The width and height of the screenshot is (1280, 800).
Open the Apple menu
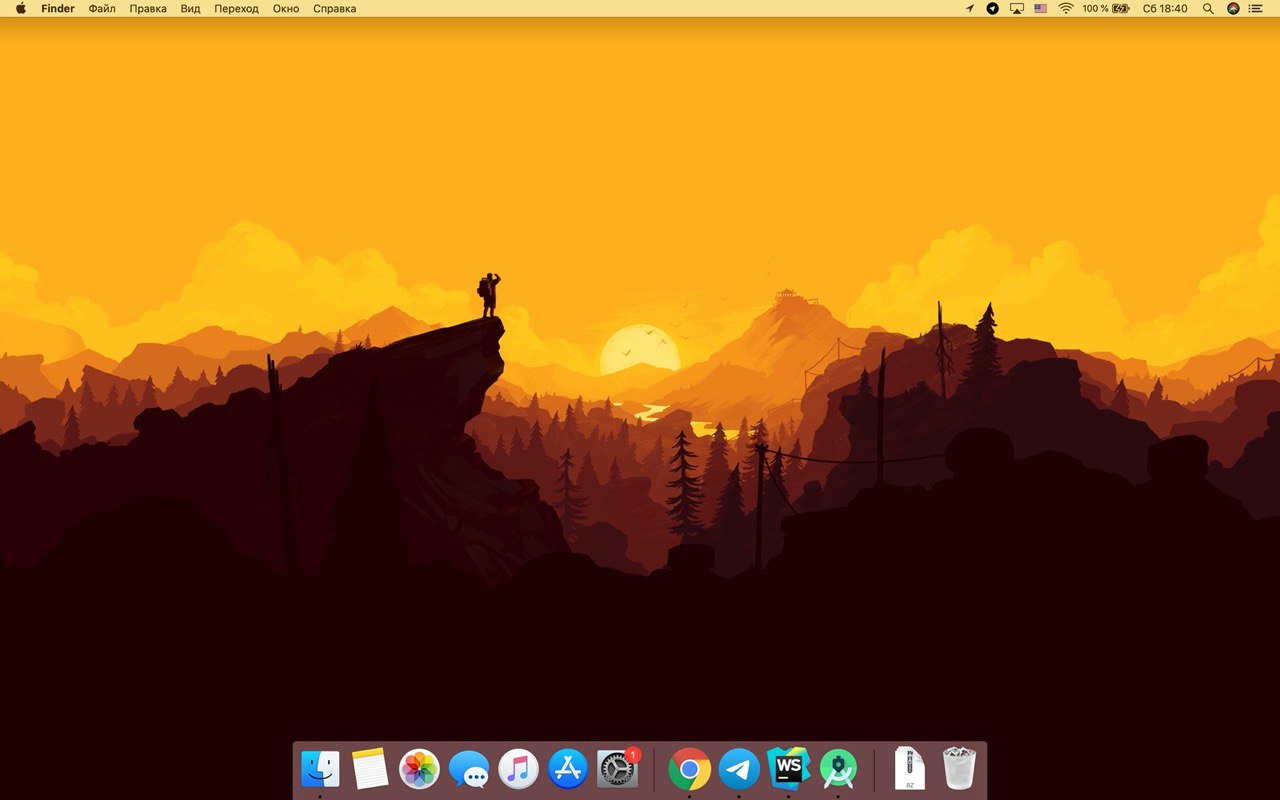(21, 8)
